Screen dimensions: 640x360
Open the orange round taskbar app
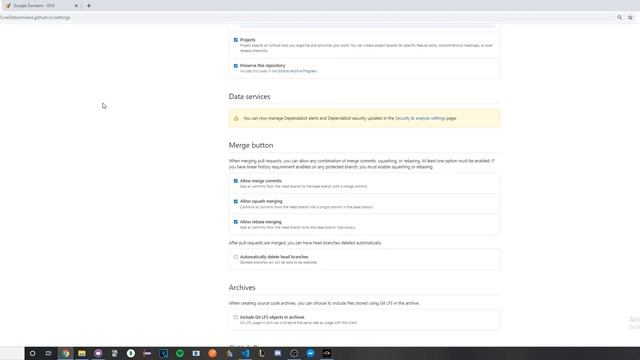pos(213,353)
